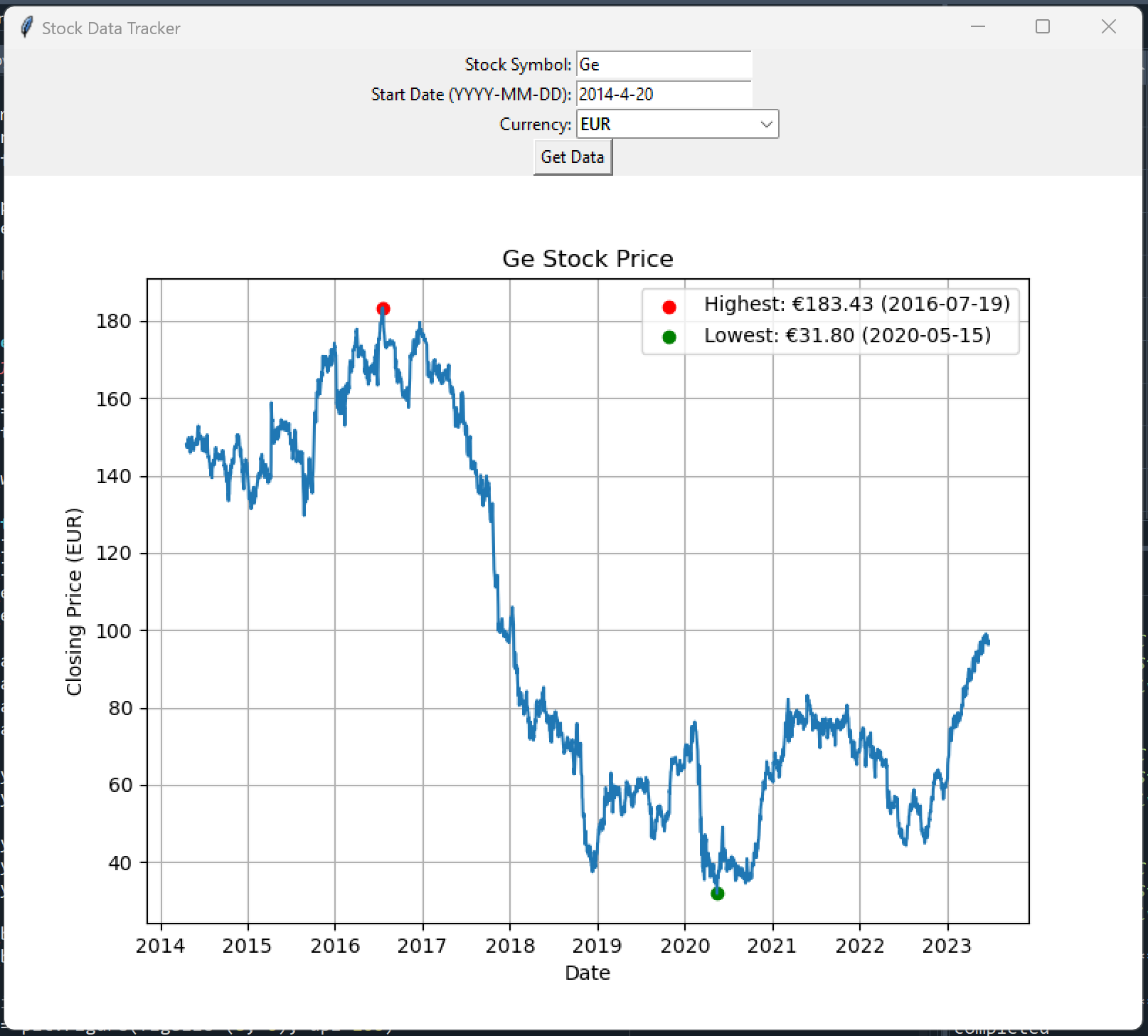The image size is (1148, 1036).
Task: Close the Stock Data Tracker window
Action: point(1108,27)
